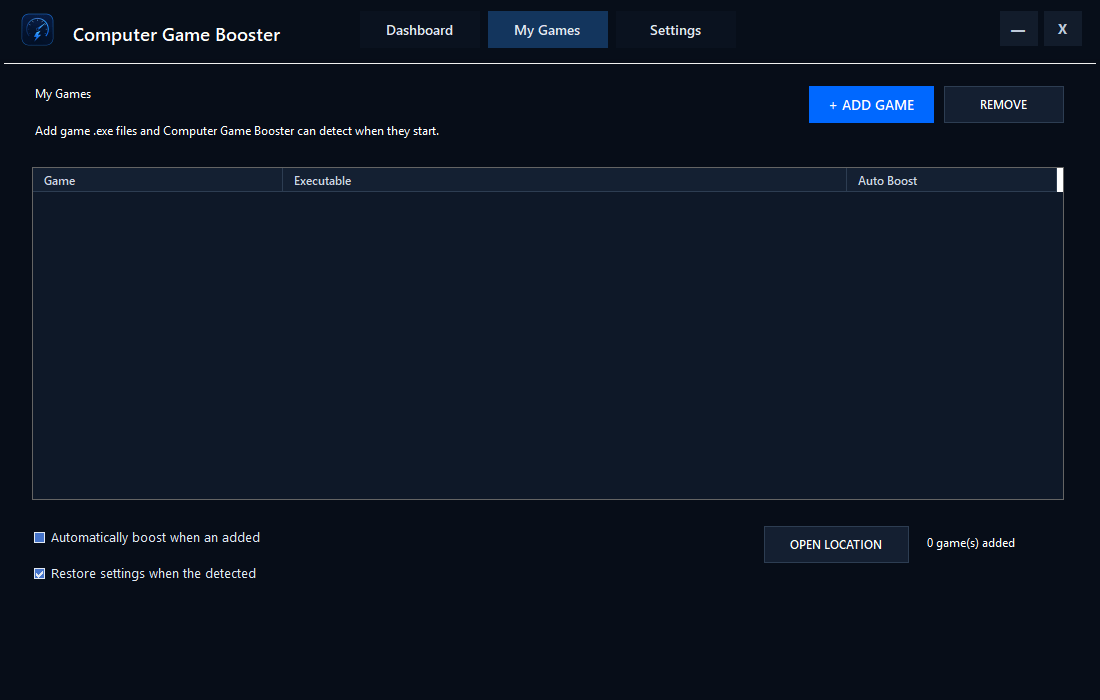Click the Add game .exe files description text

(x=237, y=131)
